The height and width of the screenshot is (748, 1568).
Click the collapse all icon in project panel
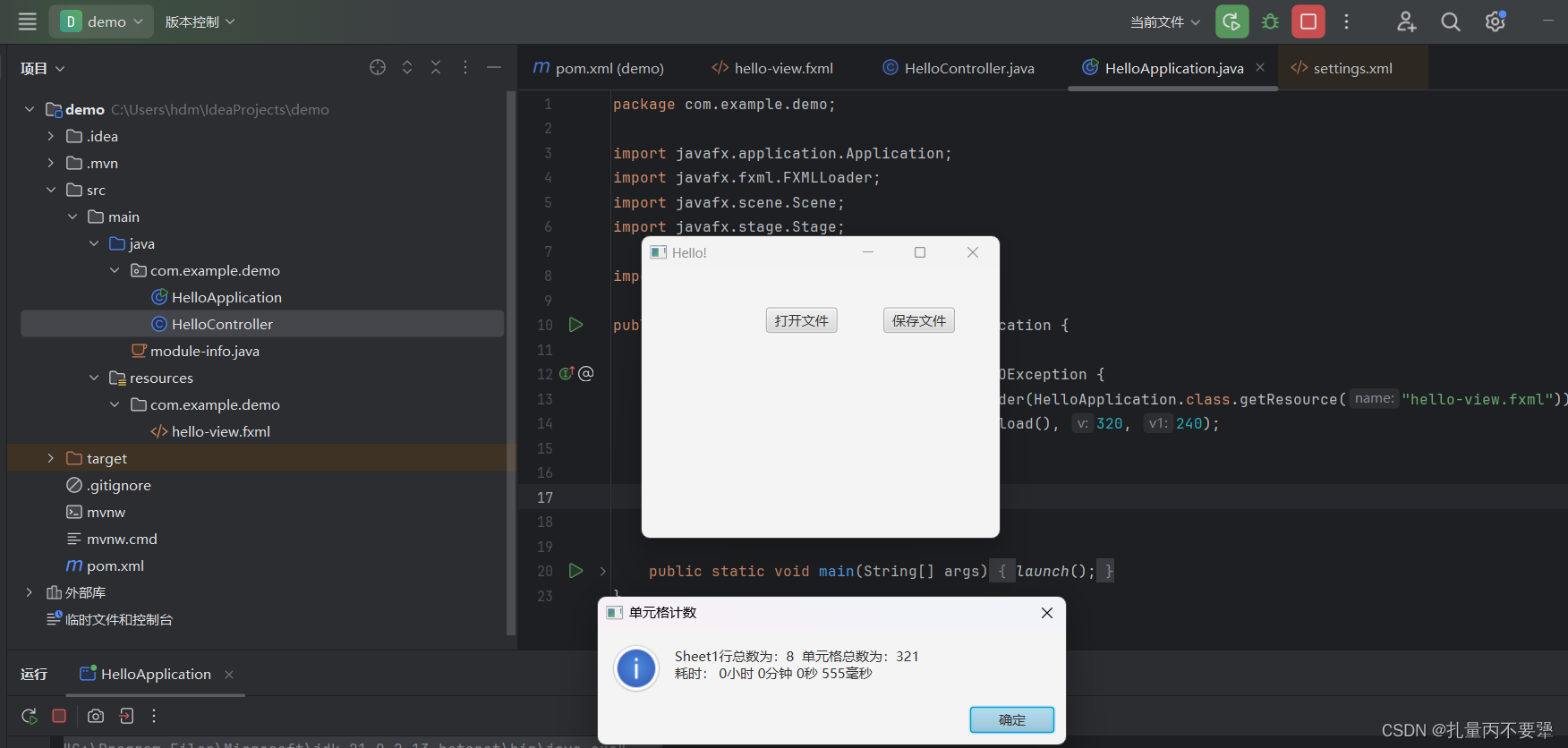[436, 67]
